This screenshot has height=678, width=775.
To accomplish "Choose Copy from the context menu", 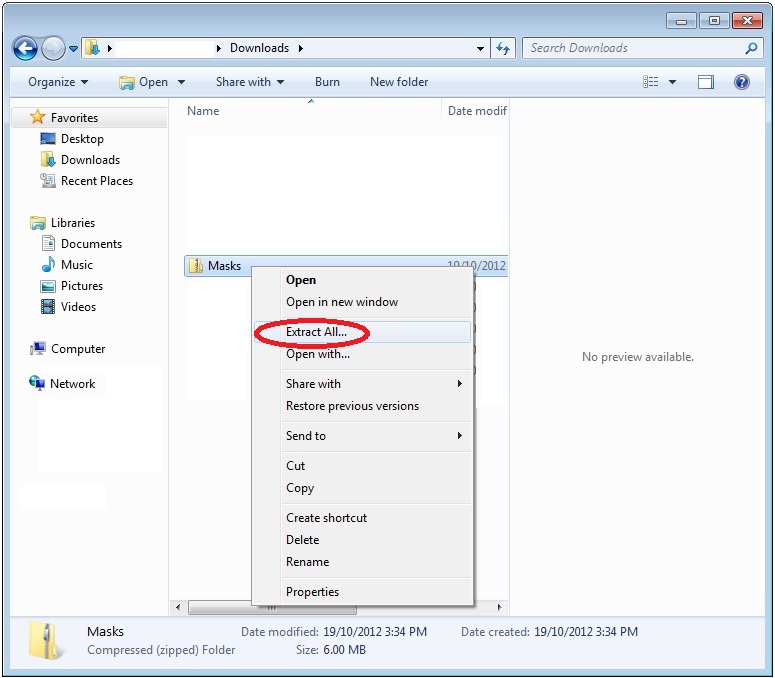I will [x=300, y=488].
